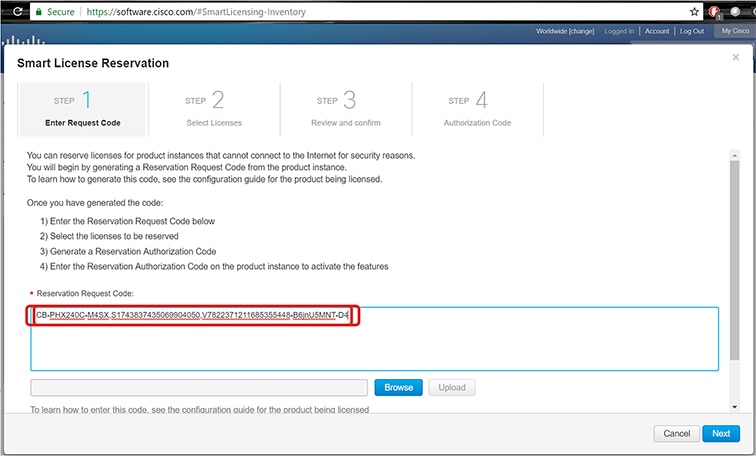Select Step 1 Enter Request Code tab
The width and height of the screenshot is (756, 456).
82,109
